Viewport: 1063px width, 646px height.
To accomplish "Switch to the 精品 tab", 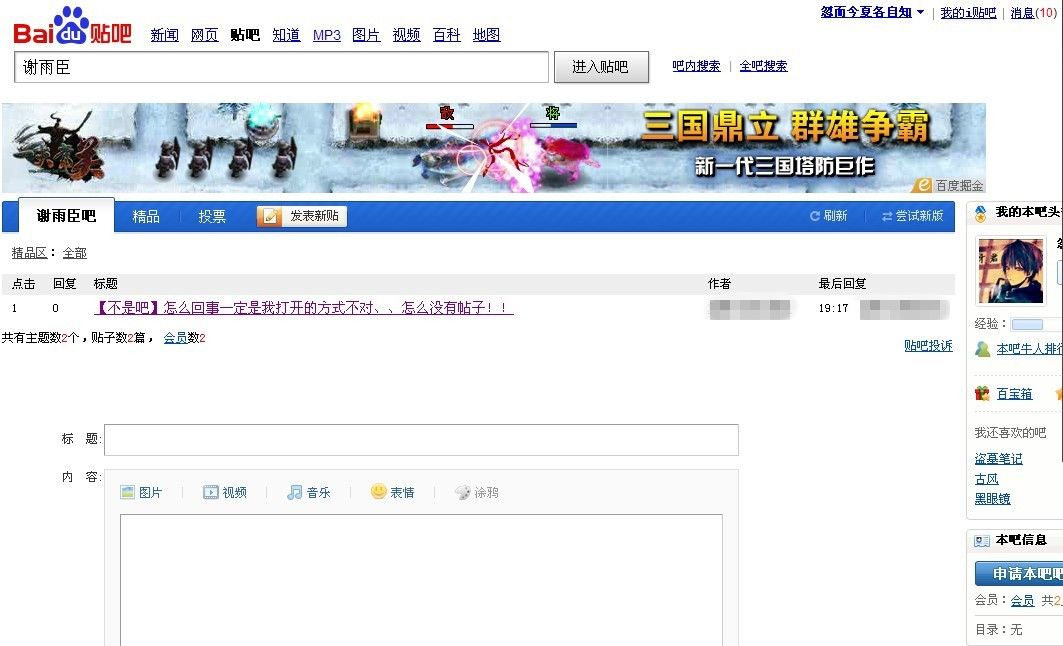I will (146, 216).
